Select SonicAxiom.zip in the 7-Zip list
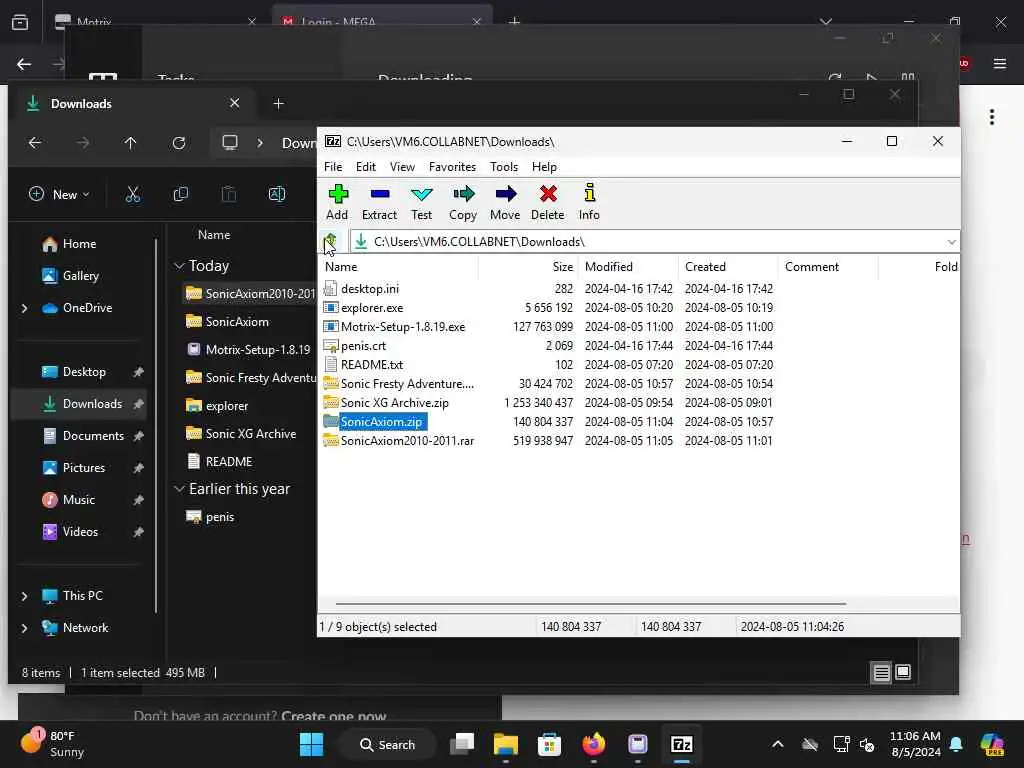1024x768 pixels. tap(381, 422)
